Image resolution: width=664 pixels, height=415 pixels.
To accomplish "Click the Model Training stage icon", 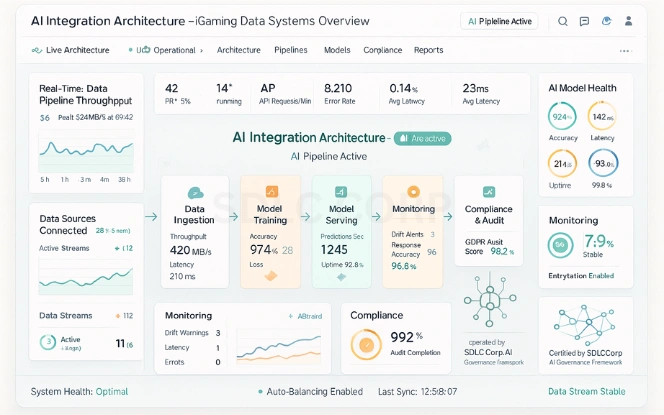I will 272,192.
